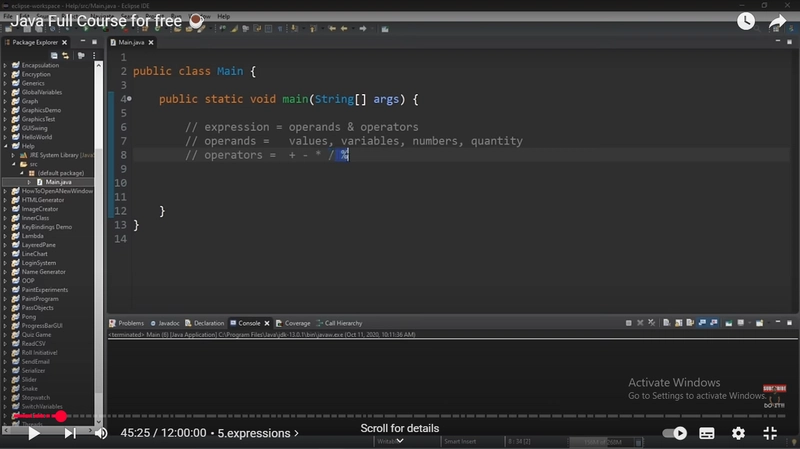
Task: Expand the Lambda project tree node
Action: pyautogui.click(x=5, y=236)
